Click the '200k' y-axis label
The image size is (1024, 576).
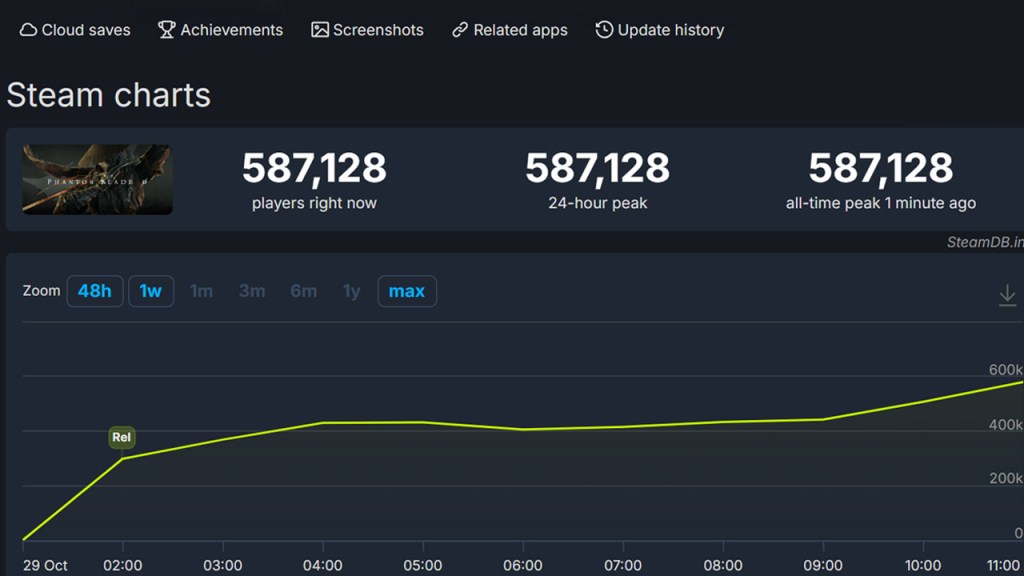1006,478
